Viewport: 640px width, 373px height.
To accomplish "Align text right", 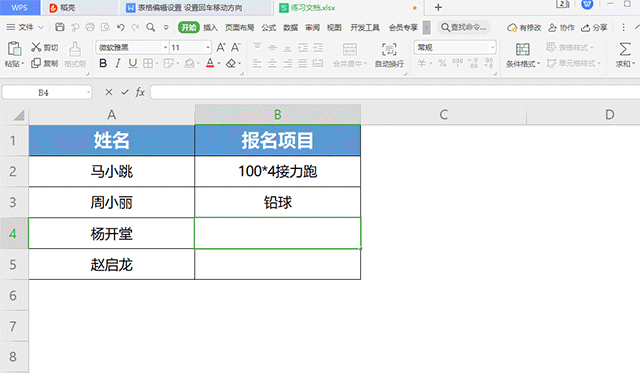I will [287, 63].
